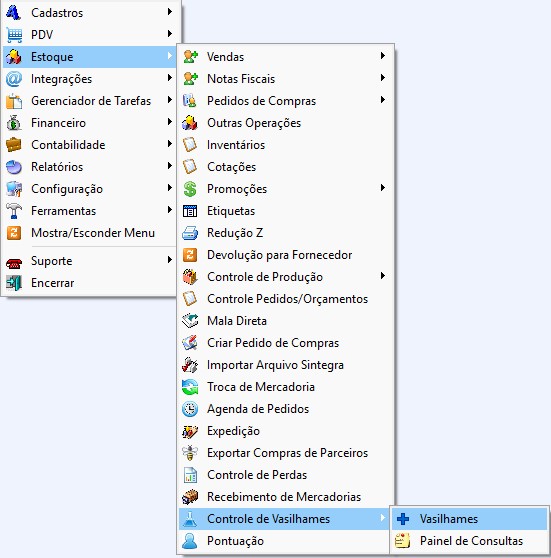
Task: Click the Etiquetas label sheet icon
Action: 190,211
